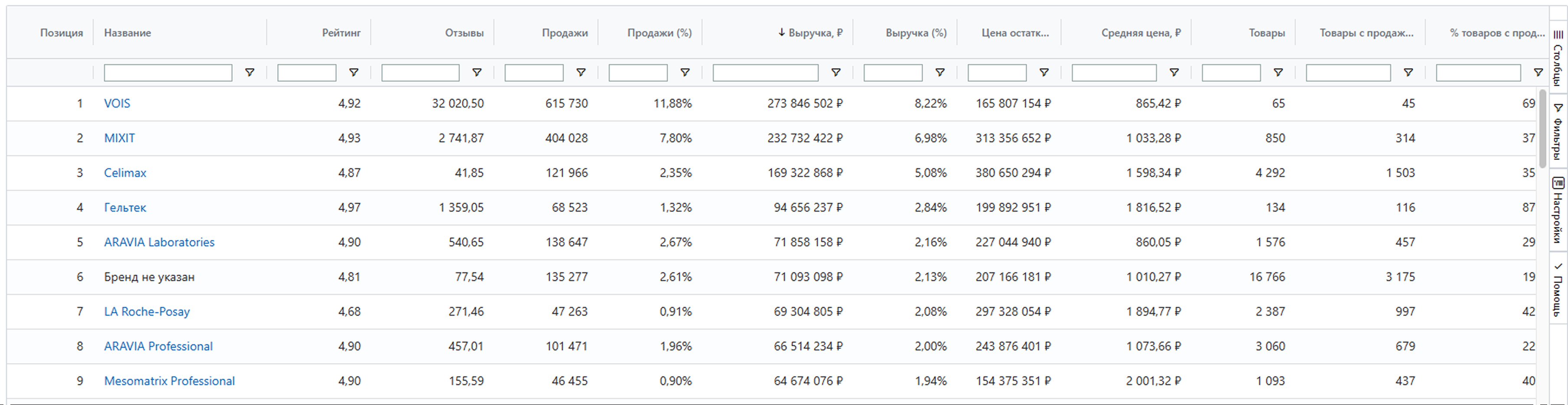
Task: Select VOIS sales percentage cell 11,88%
Action: (673, 104)
